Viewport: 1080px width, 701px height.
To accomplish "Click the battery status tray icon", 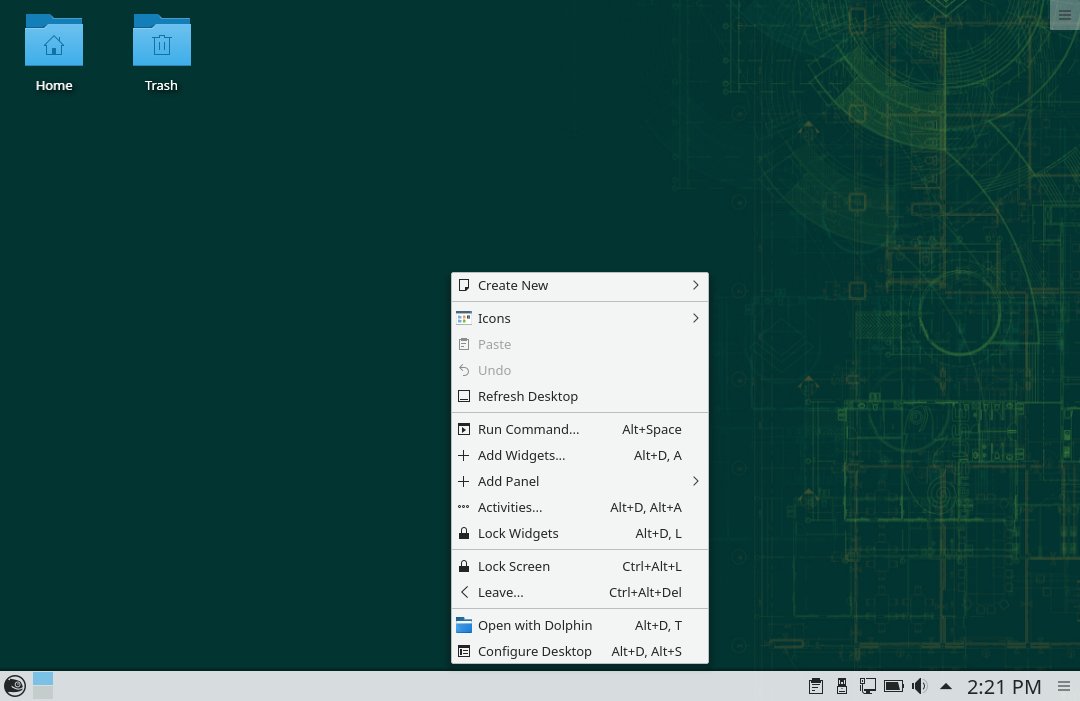I will (894, 686).
